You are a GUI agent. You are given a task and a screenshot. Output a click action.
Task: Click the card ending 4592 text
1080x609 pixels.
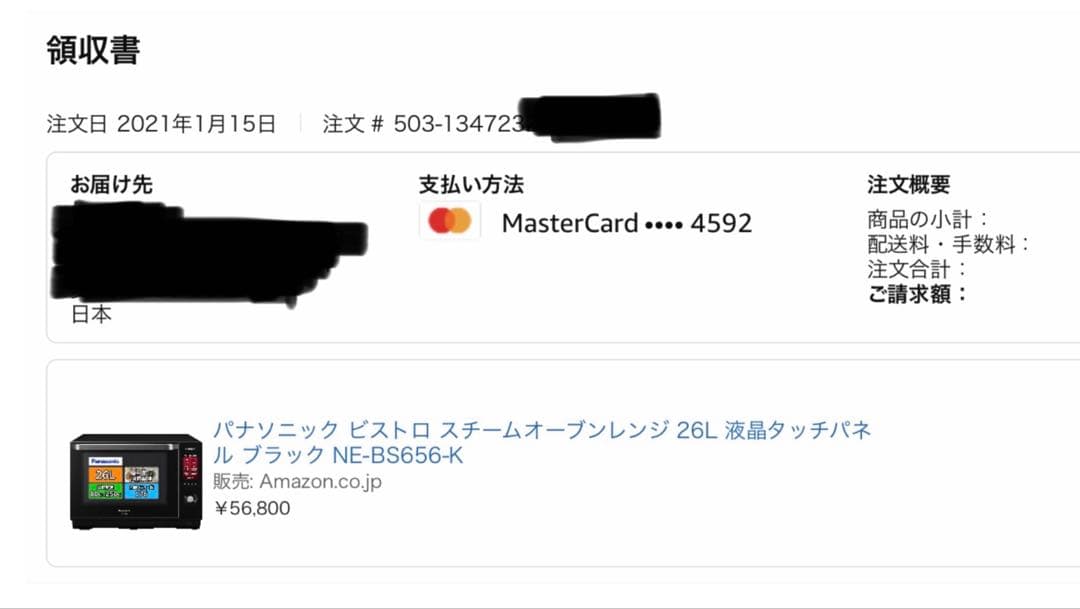point(627,223)
